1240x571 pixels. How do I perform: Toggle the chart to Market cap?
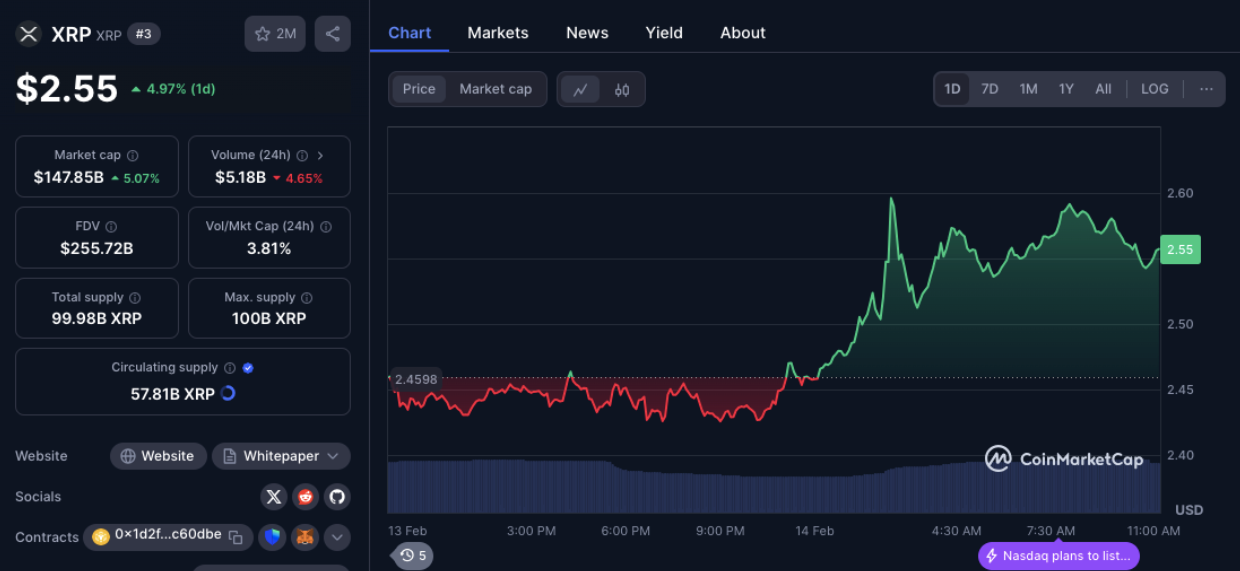(x=495, y=89)
